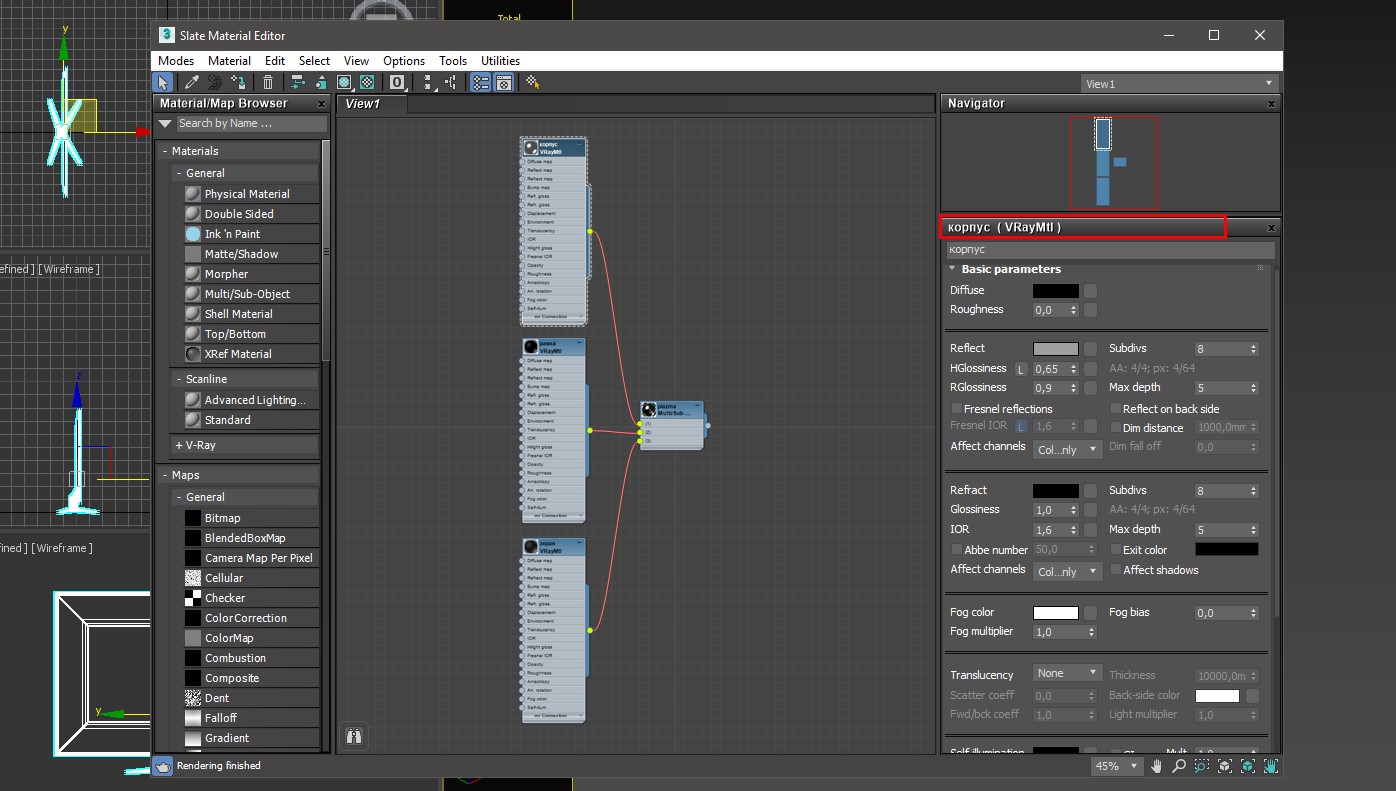Click the Search by Name field
1396x791 pixels.
pos(251,124)
